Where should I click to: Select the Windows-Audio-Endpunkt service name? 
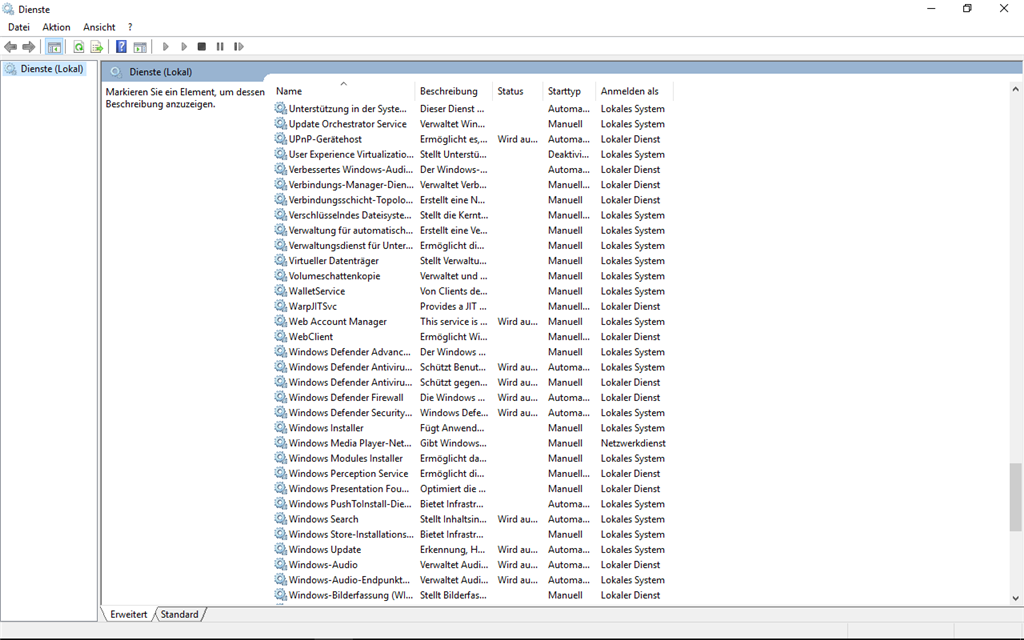(x=349, y=580)
